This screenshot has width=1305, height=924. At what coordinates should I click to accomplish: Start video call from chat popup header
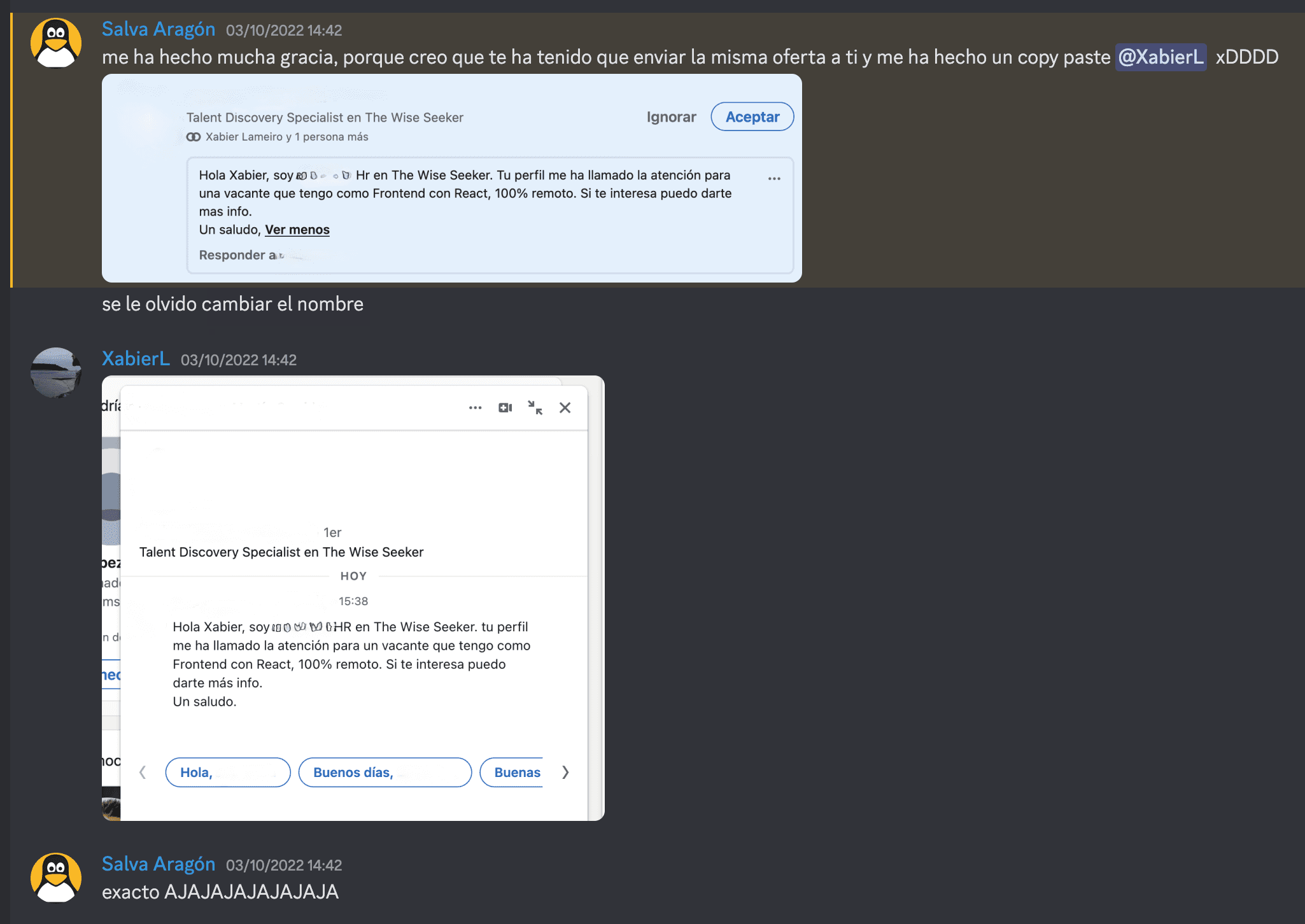click(x=505, y=408)
